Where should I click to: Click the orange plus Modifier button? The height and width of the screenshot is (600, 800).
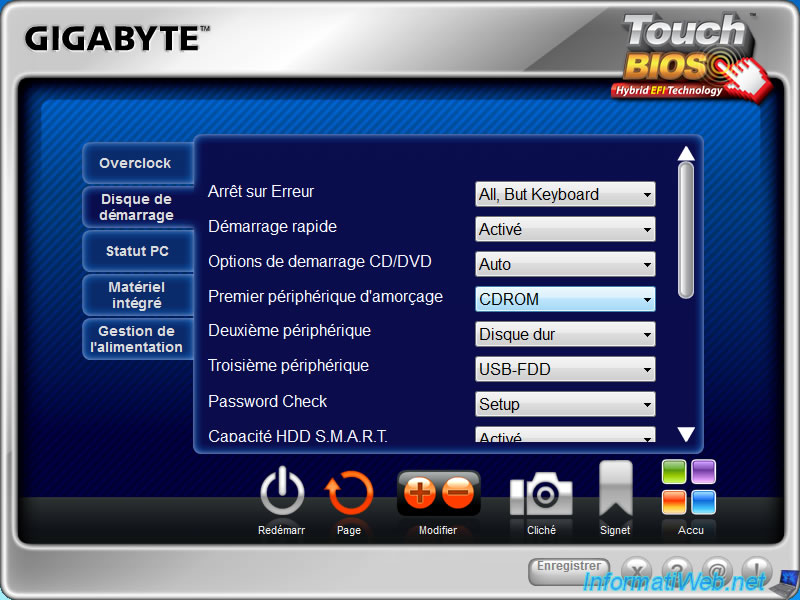(x=419, y=492)
